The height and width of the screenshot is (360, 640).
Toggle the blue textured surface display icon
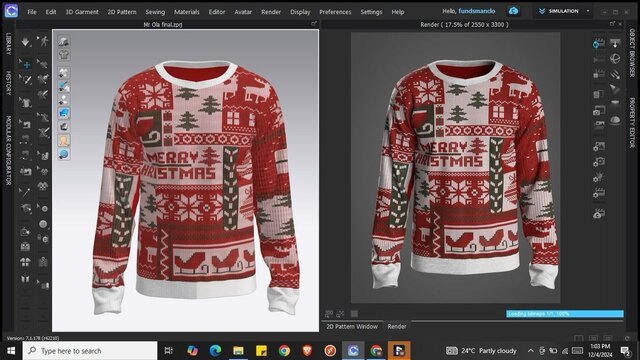point(64,113)
